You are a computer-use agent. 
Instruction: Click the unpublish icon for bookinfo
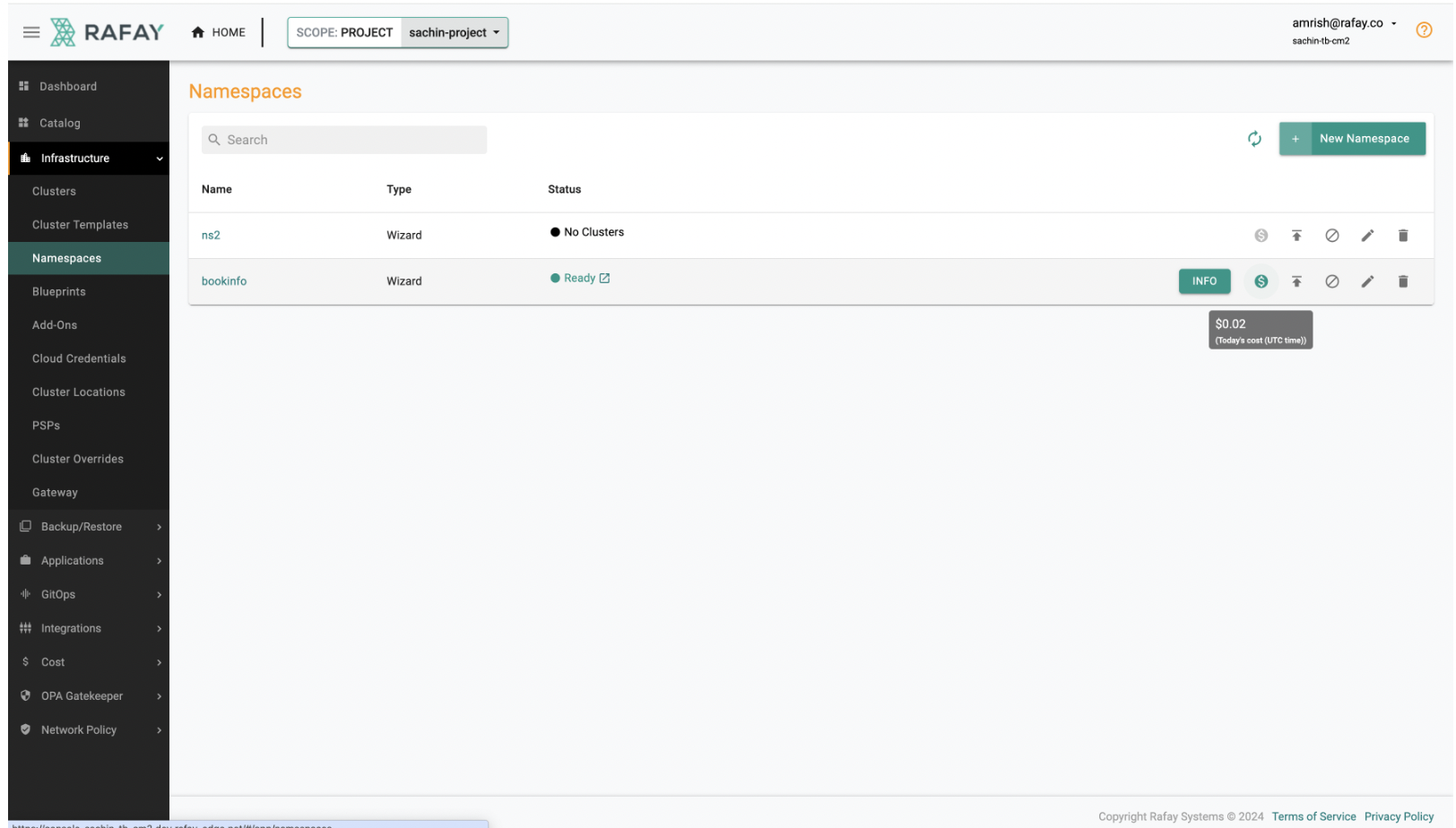tap(1332, 281)
